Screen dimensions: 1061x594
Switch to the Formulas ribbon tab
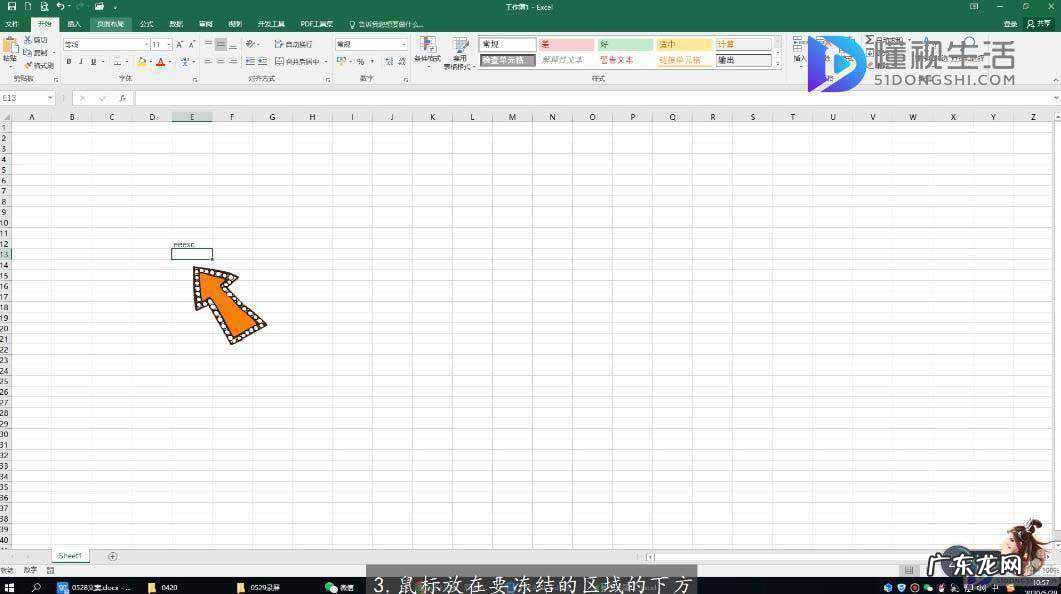pyautogui.click(x=146, y=23)
